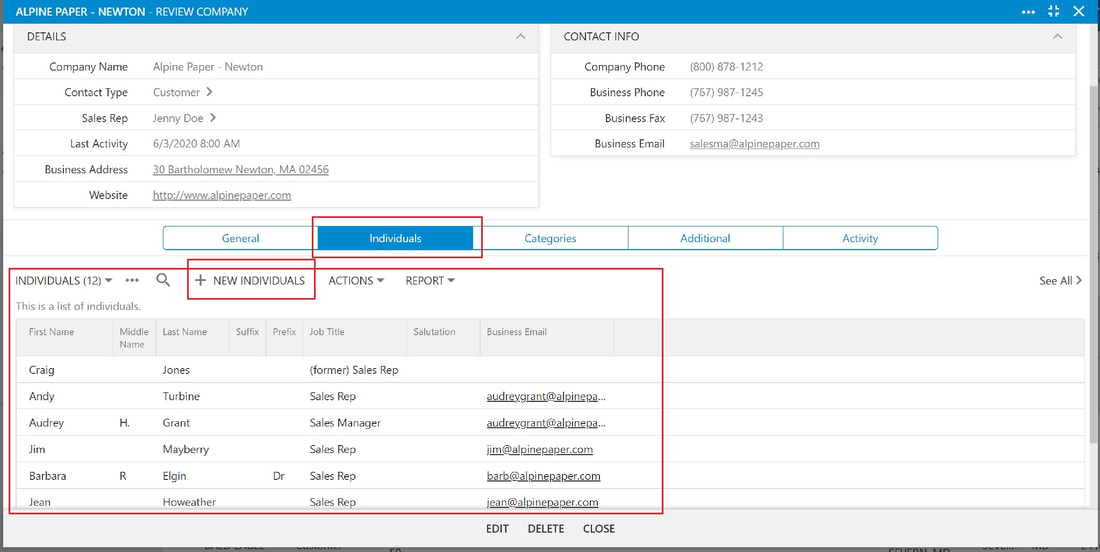Click the Sales Manager job title cell
Image resolution: width=1100 pixels, height=552 pixels.
click(345, 423)
